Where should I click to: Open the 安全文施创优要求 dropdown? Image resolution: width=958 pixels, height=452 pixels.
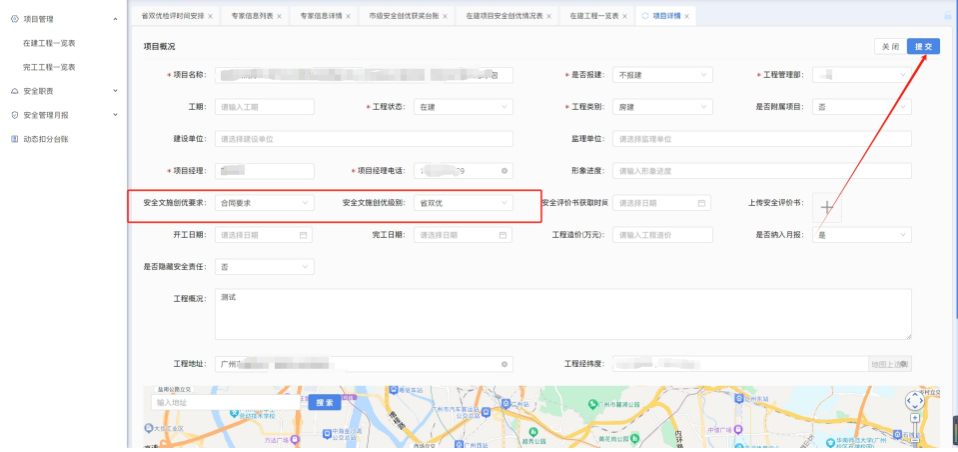tap(264, 203)
